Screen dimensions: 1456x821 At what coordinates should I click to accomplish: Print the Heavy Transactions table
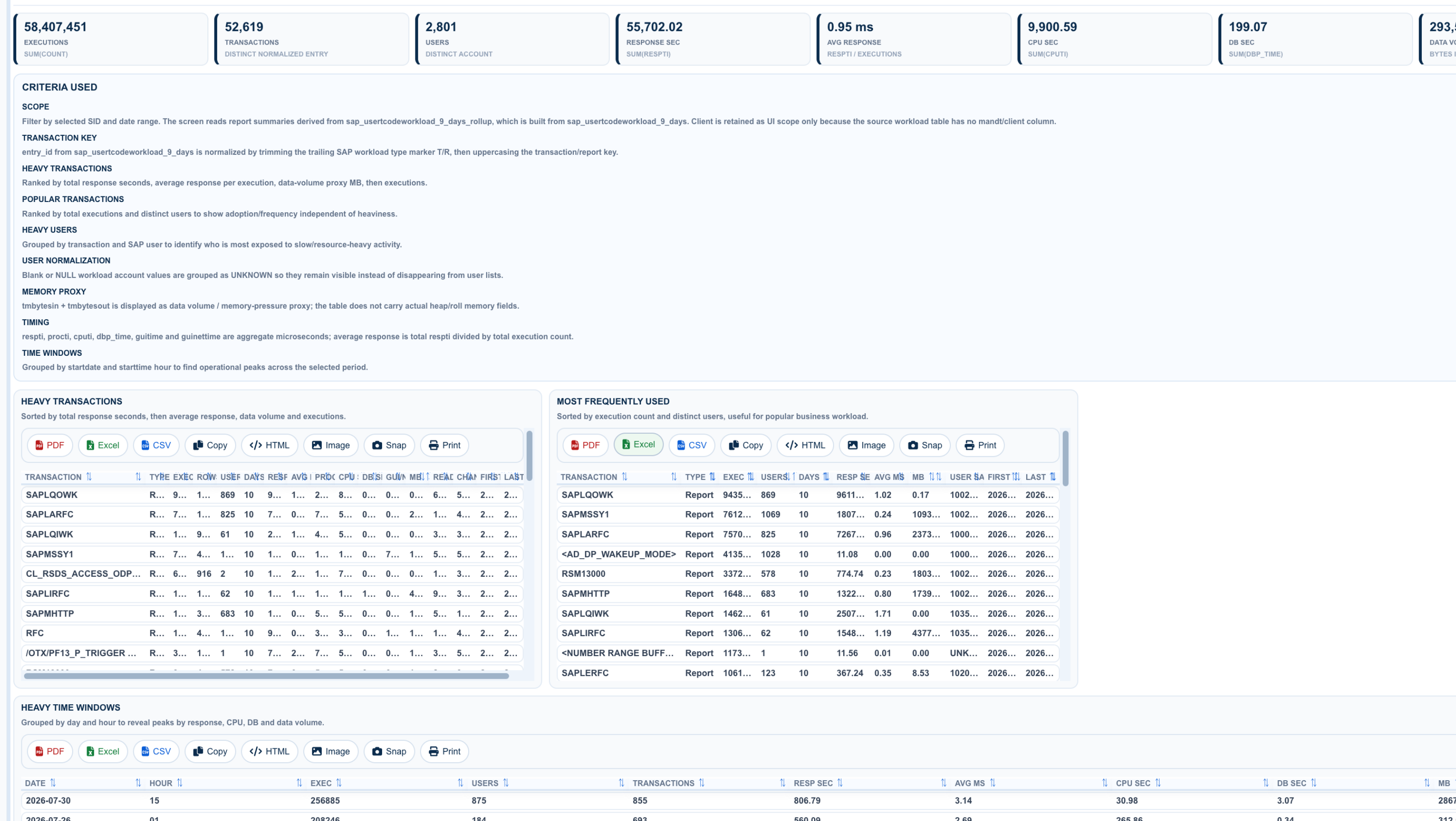pos(444,445)
